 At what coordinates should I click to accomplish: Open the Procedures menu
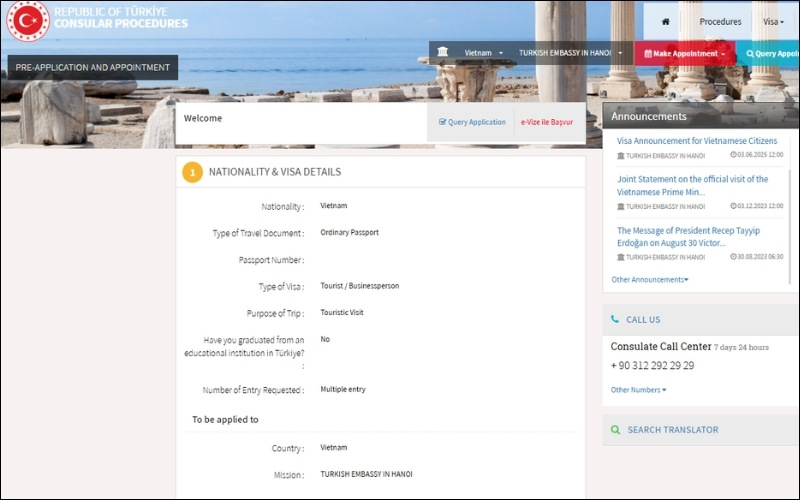pos(720,21)
